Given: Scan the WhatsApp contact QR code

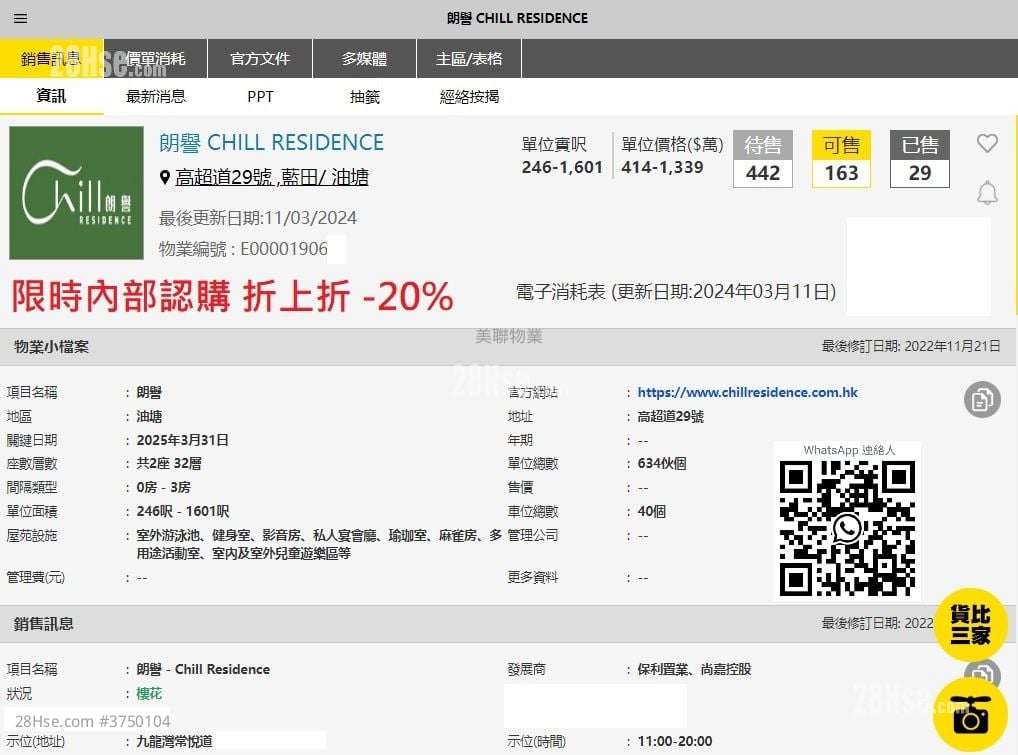Looking at the screenshot, I should pyautogui.click(x=847, y=528).
